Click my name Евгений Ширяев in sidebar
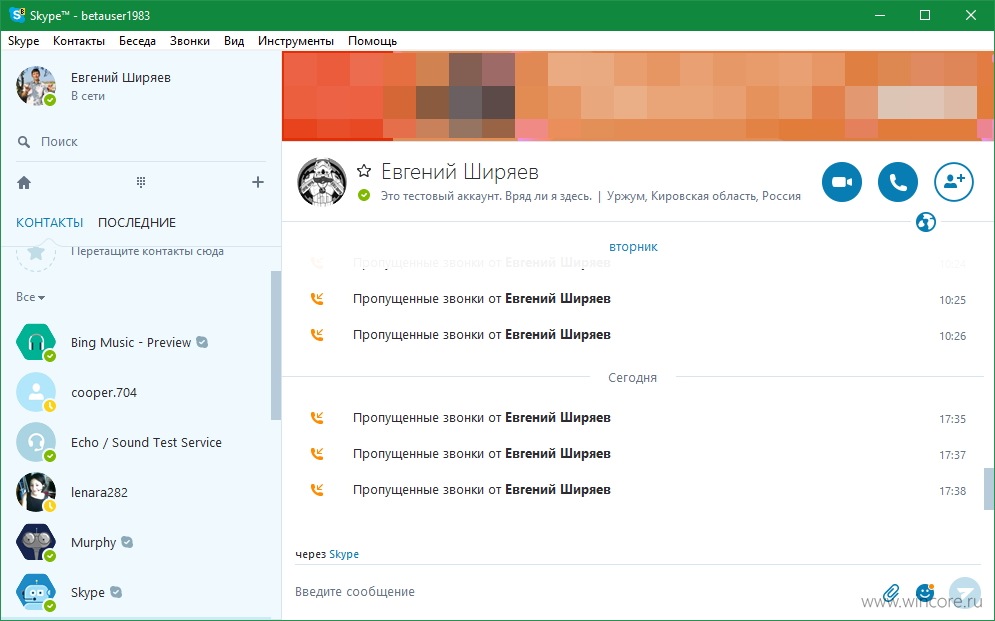This screenshot has width=995, height=621. (x=121, y=77)
